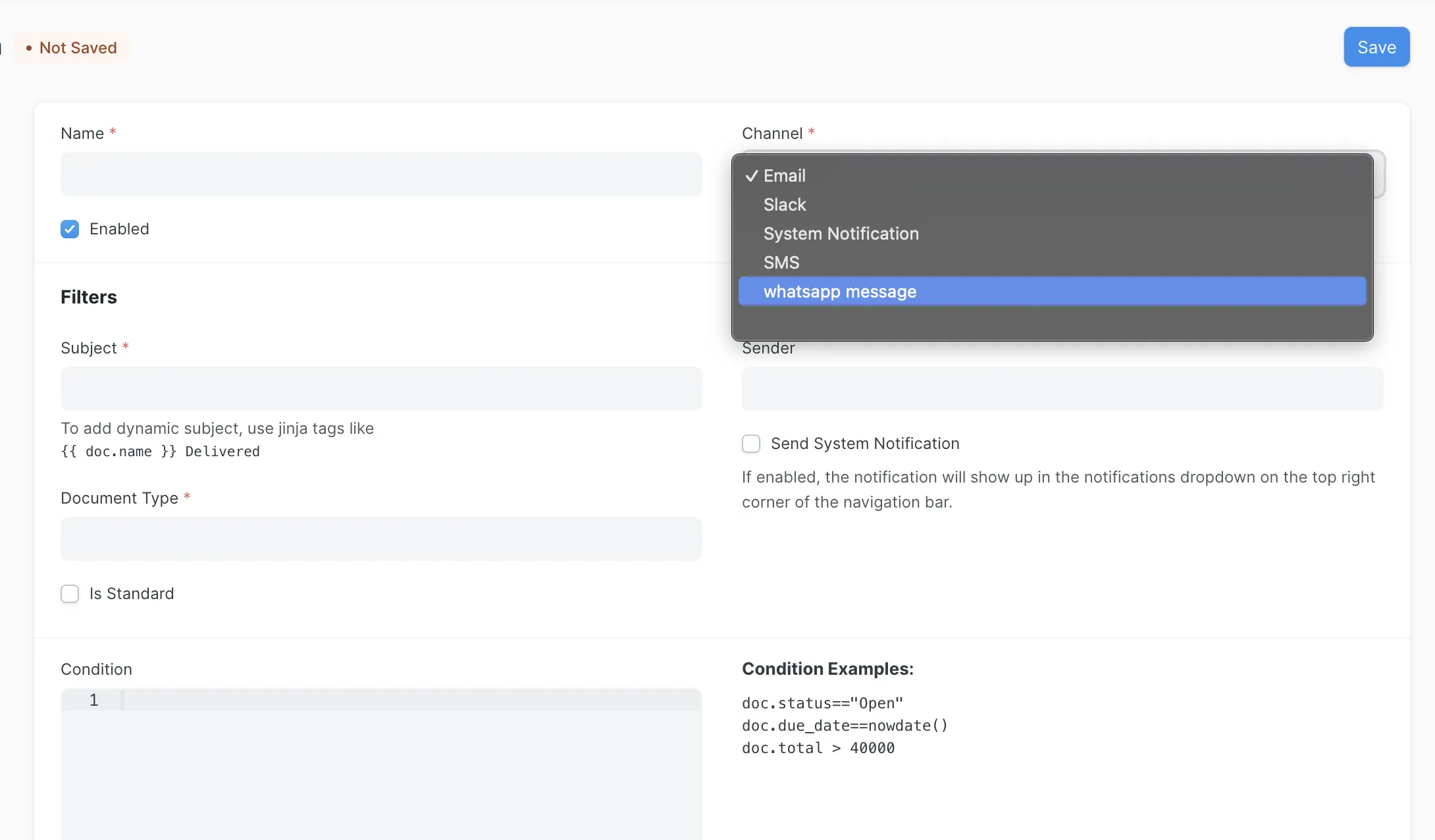1435x840 pixels.
Task: Click the Not Saved status indicator
Action: click(71, 48)
